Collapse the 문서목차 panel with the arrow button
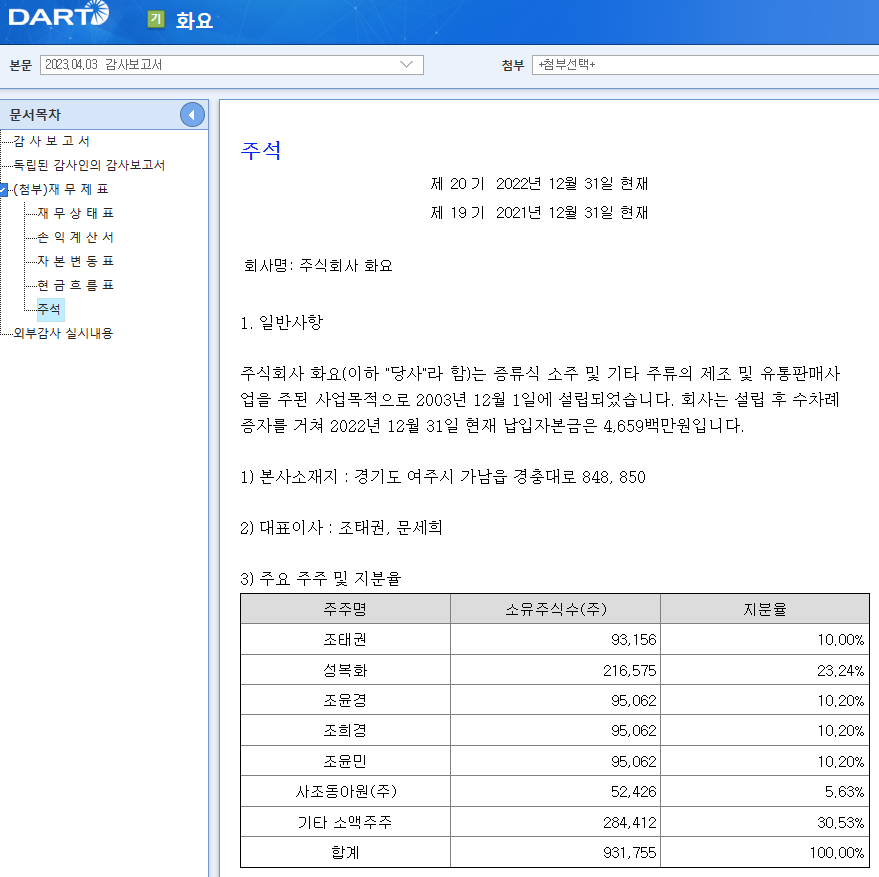The image size is (879, 877). [192, 115]
